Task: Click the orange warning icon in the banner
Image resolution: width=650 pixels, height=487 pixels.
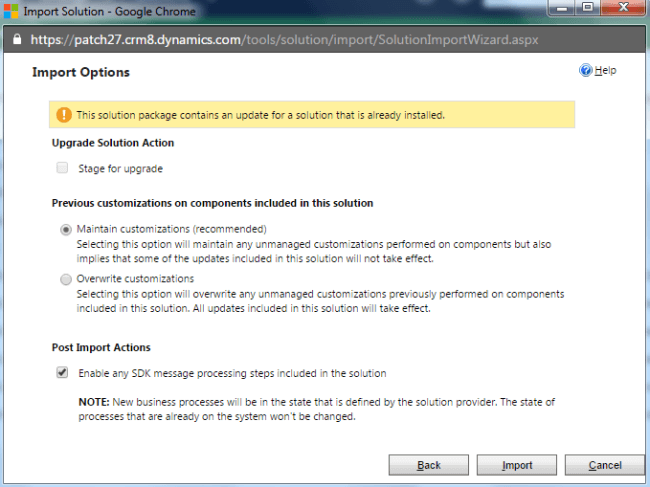Action: click(63, 114)
